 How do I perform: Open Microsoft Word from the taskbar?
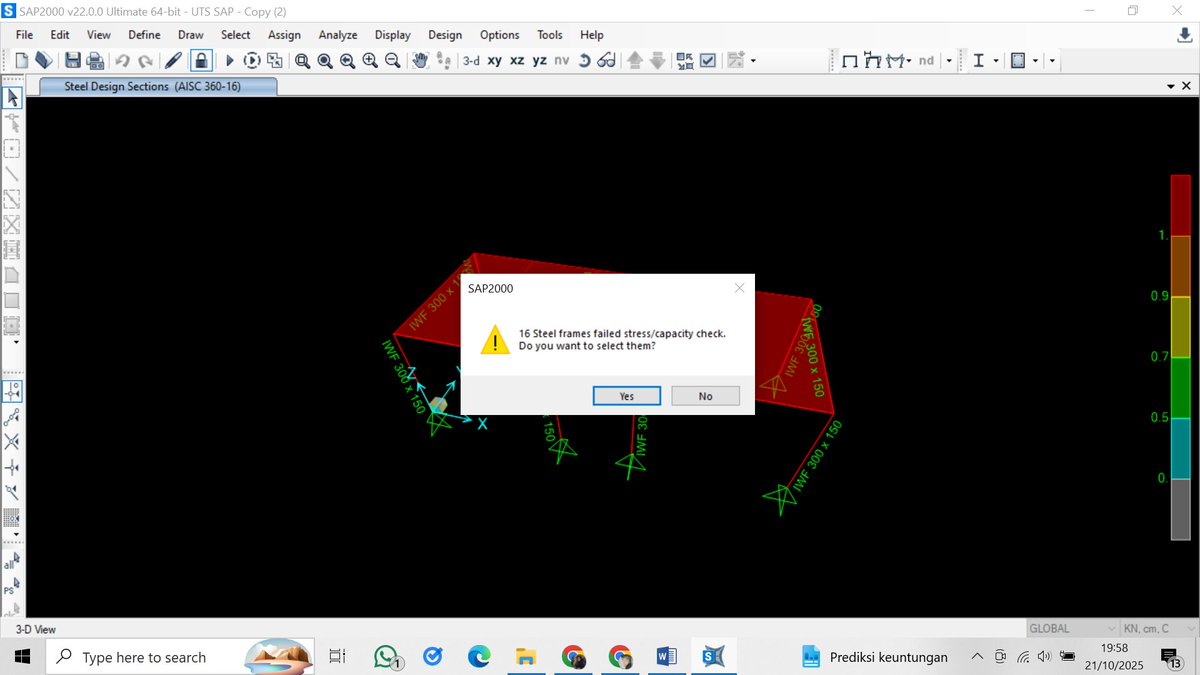666,657
